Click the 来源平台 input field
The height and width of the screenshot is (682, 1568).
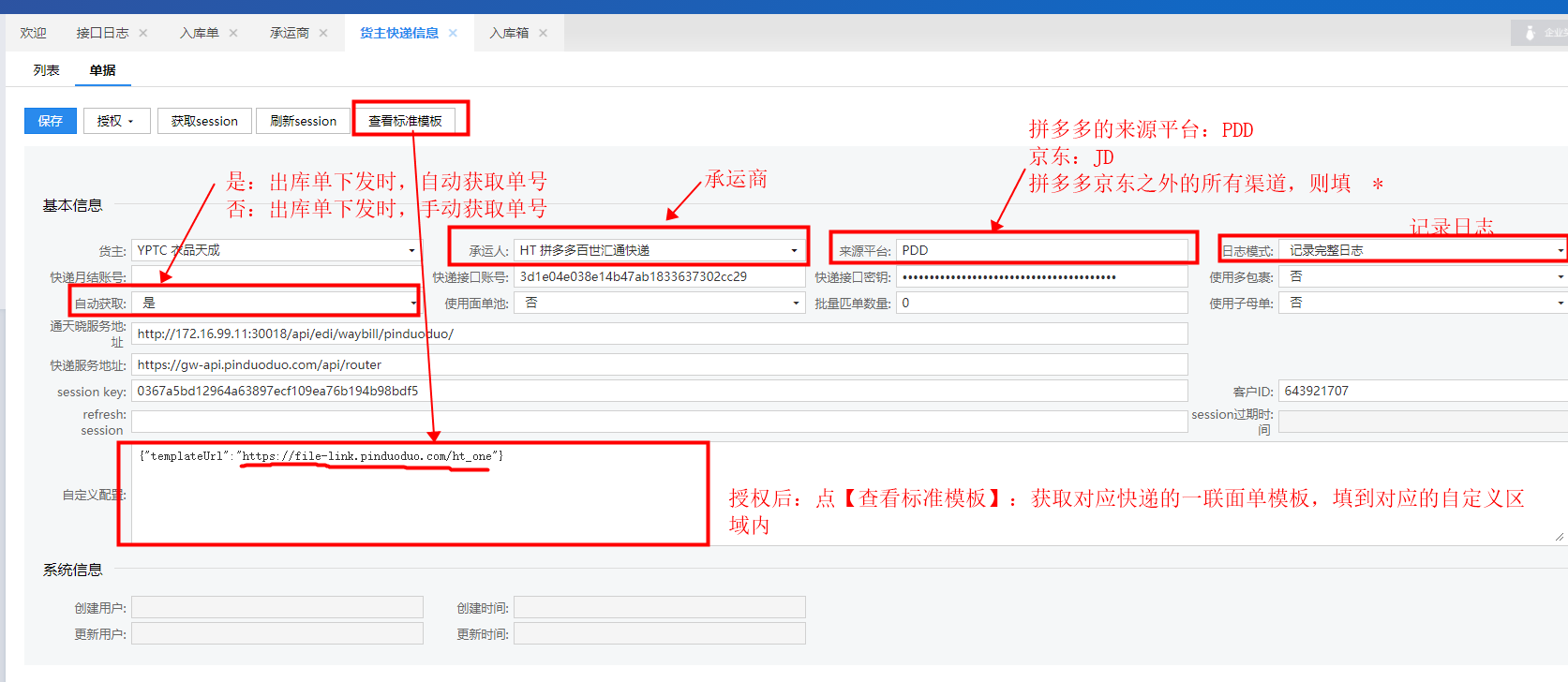pyautogui.click(x=1040, y=250)
